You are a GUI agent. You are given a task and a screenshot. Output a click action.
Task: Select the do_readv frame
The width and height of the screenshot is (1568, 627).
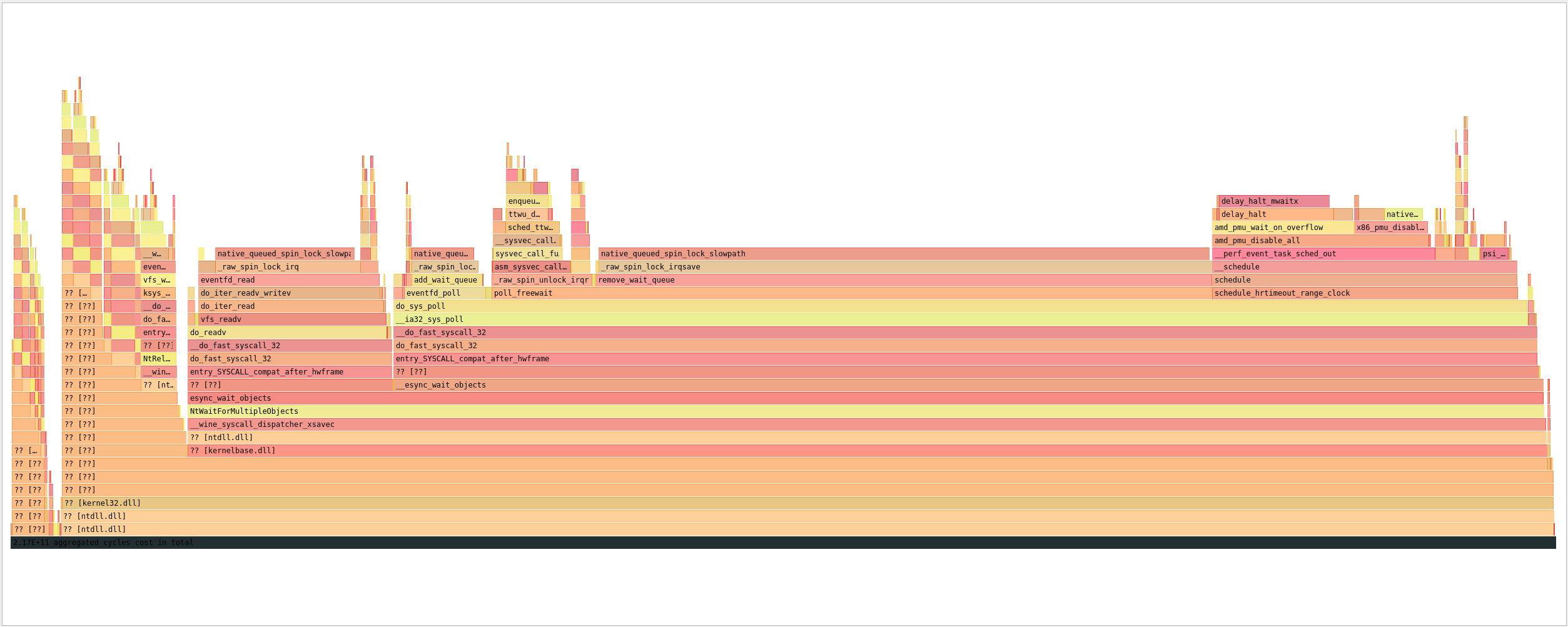point(287,333)
